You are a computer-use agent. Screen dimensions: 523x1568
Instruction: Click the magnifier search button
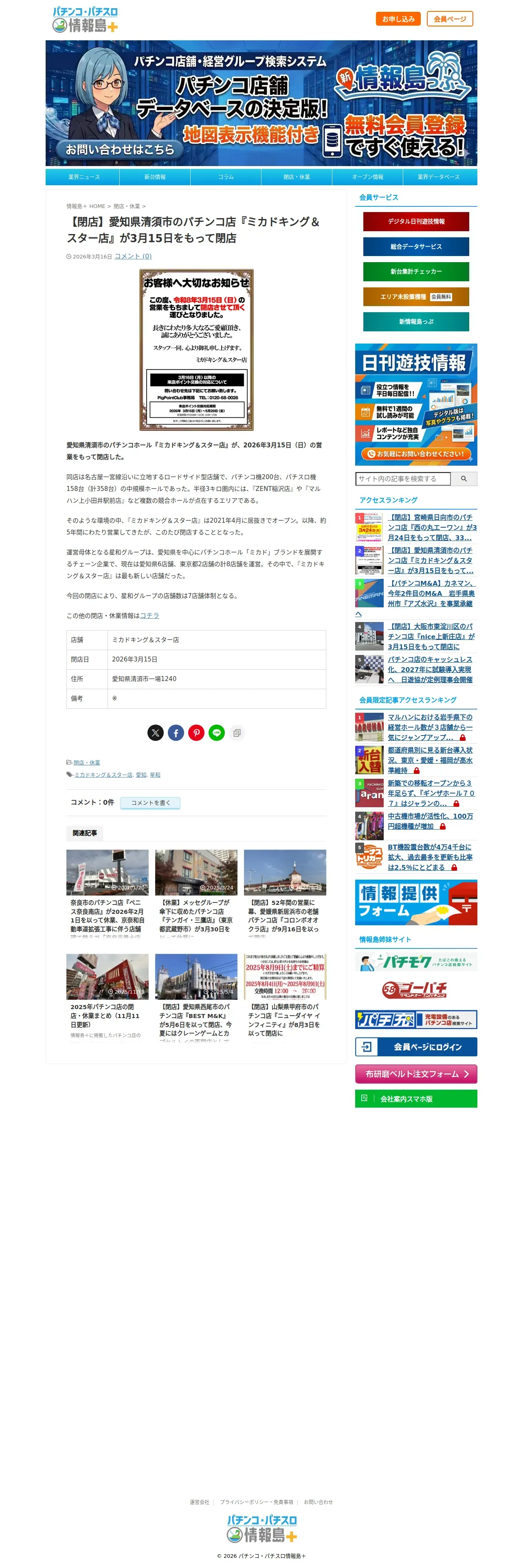pyautogui.click(x=464, y=478)
